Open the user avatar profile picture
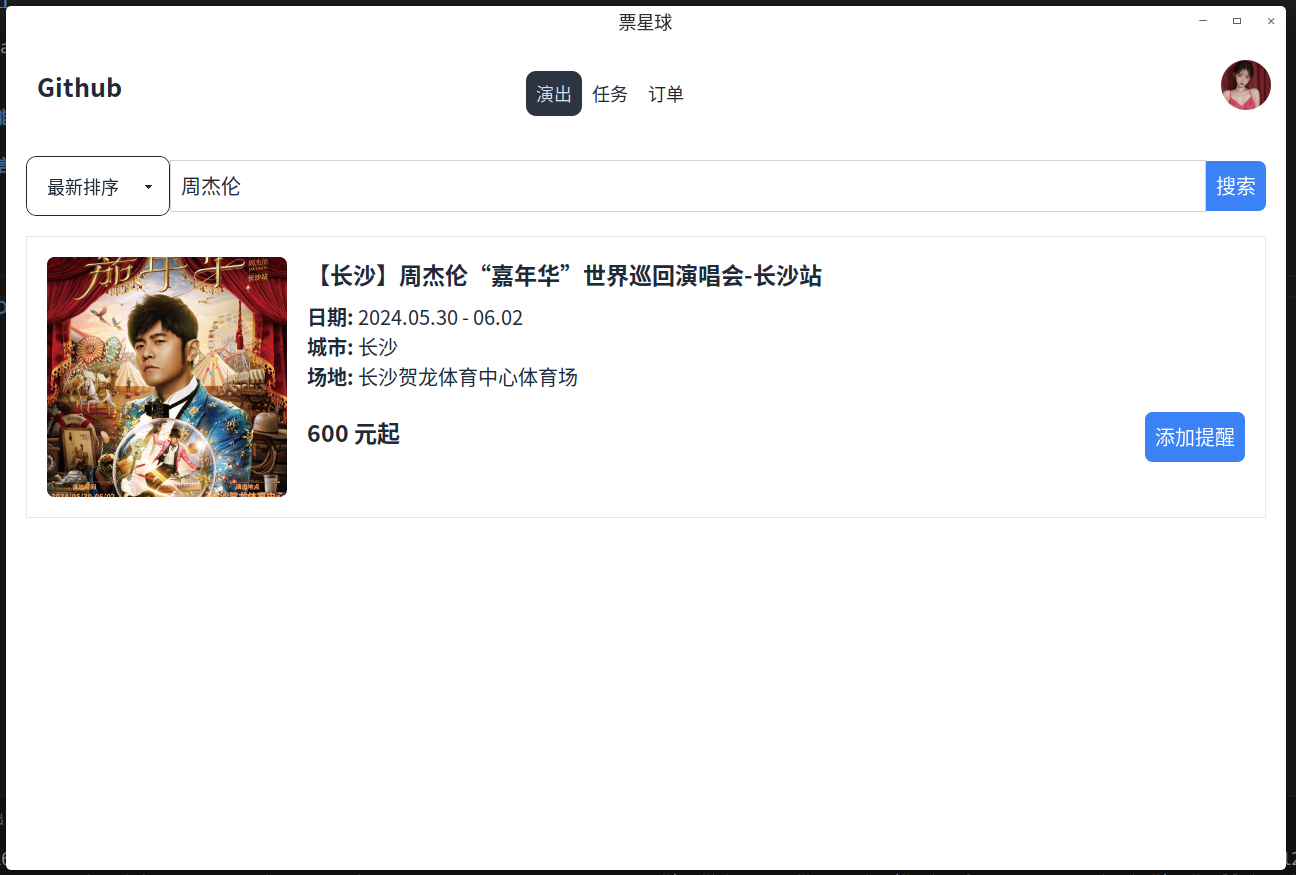 tap(1245, 85)
